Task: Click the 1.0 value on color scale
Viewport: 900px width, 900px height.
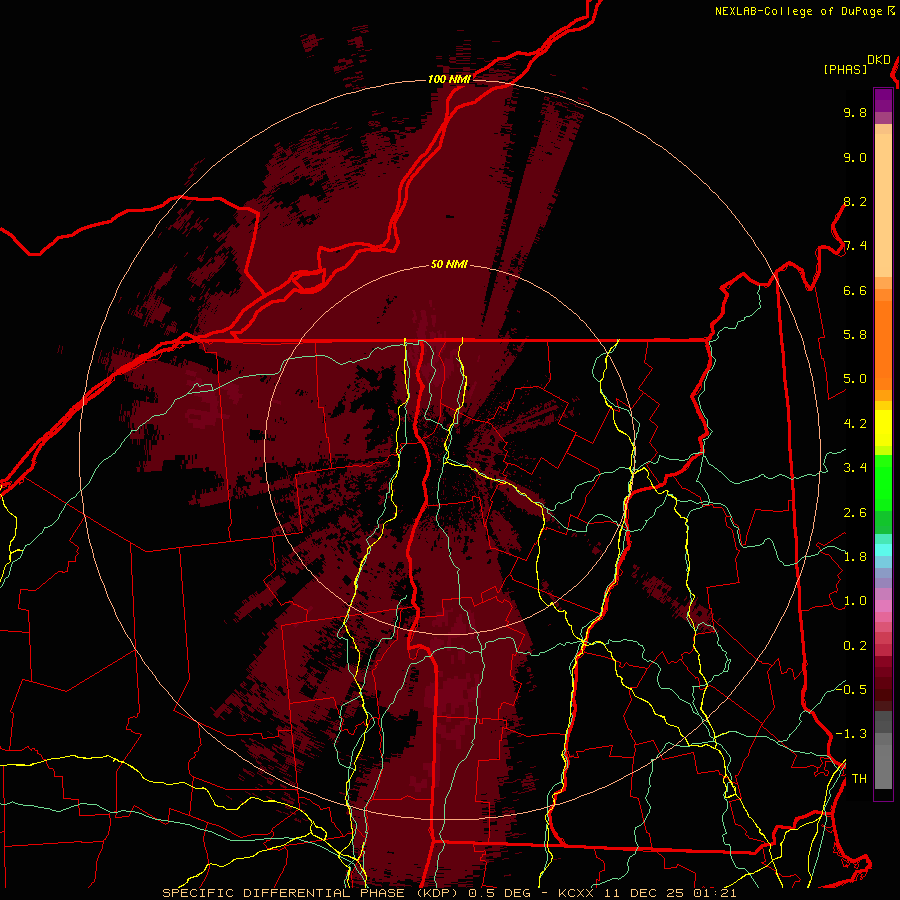Action: click(x=855, y=601)
